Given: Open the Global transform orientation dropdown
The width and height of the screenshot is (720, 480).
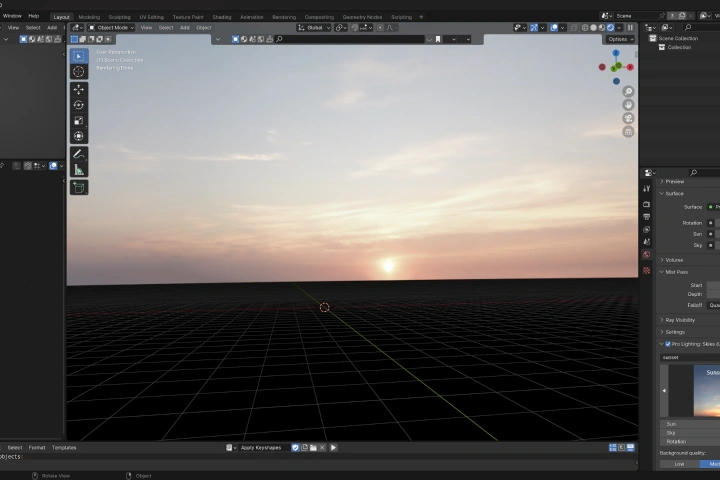Looking at the screenshot, I should (x=314, y=28).
